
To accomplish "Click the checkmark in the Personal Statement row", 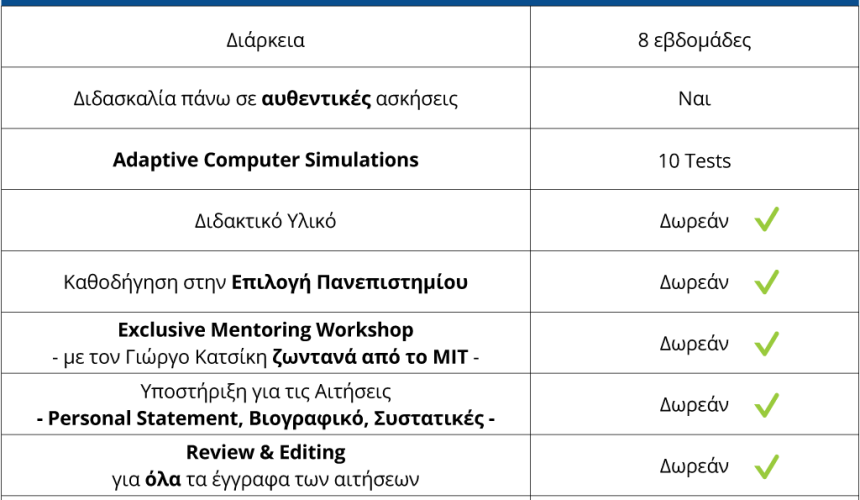I will [x=767, y=405].
